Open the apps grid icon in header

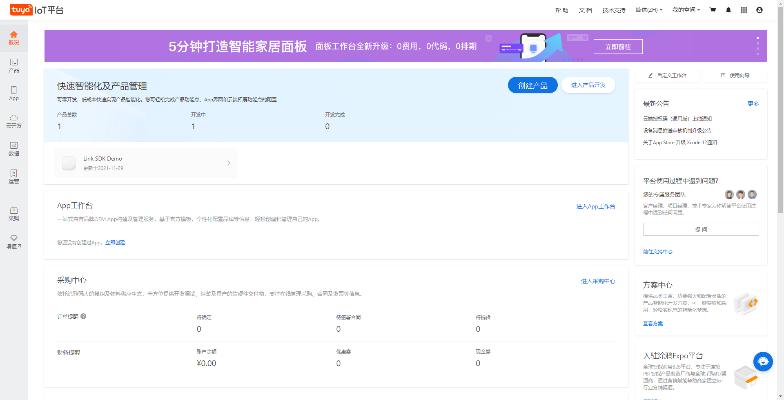point(743,9)
